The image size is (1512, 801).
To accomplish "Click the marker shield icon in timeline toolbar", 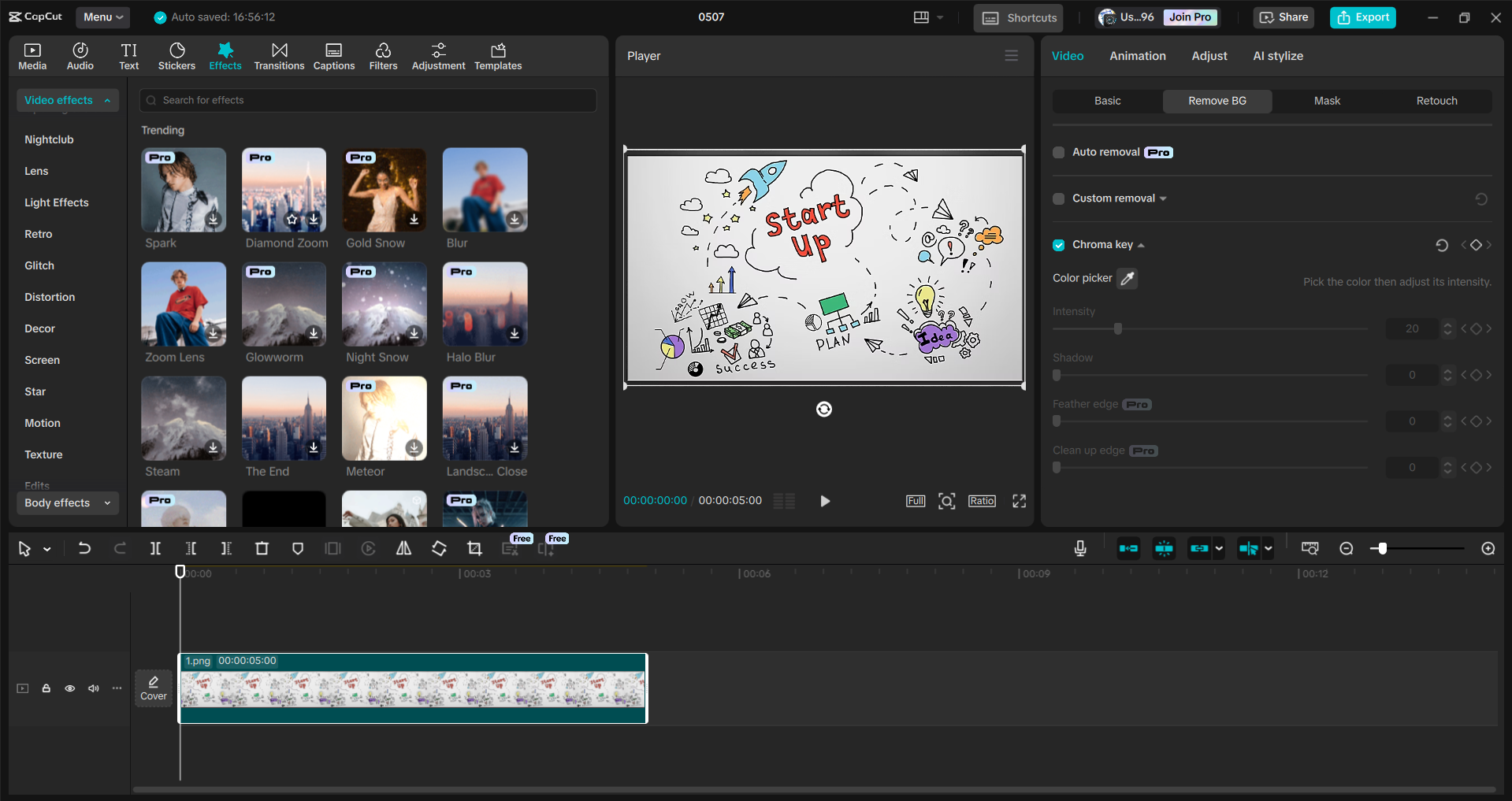I will 297,548.
